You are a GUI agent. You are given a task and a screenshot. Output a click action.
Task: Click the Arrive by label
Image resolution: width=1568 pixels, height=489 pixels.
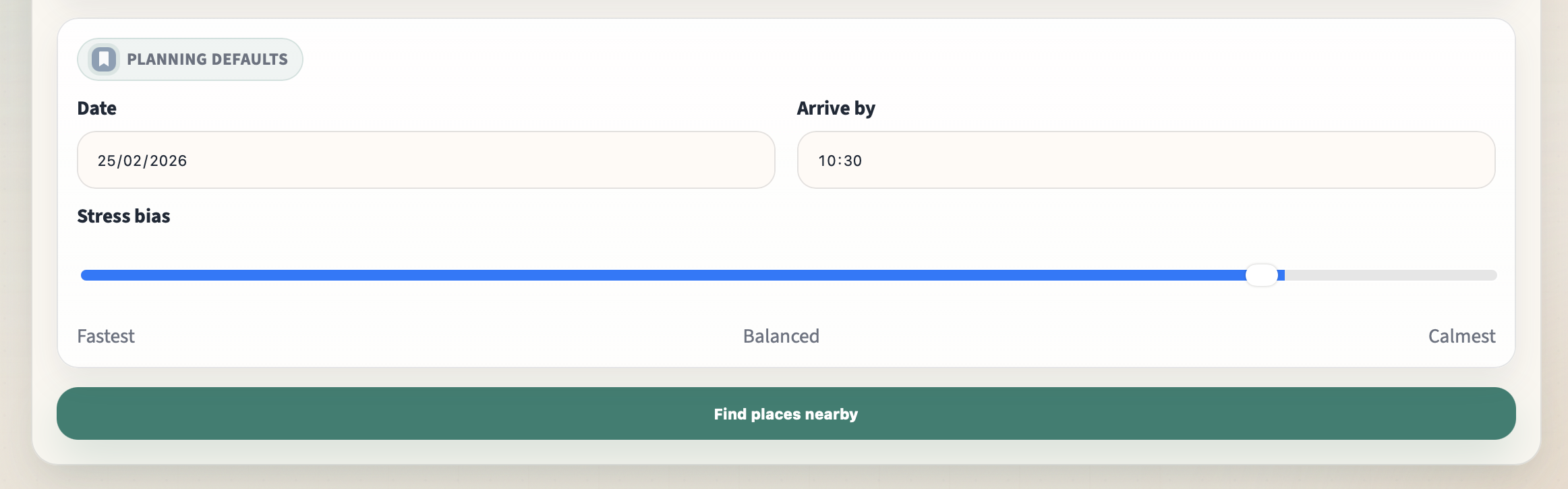[836, 109]
